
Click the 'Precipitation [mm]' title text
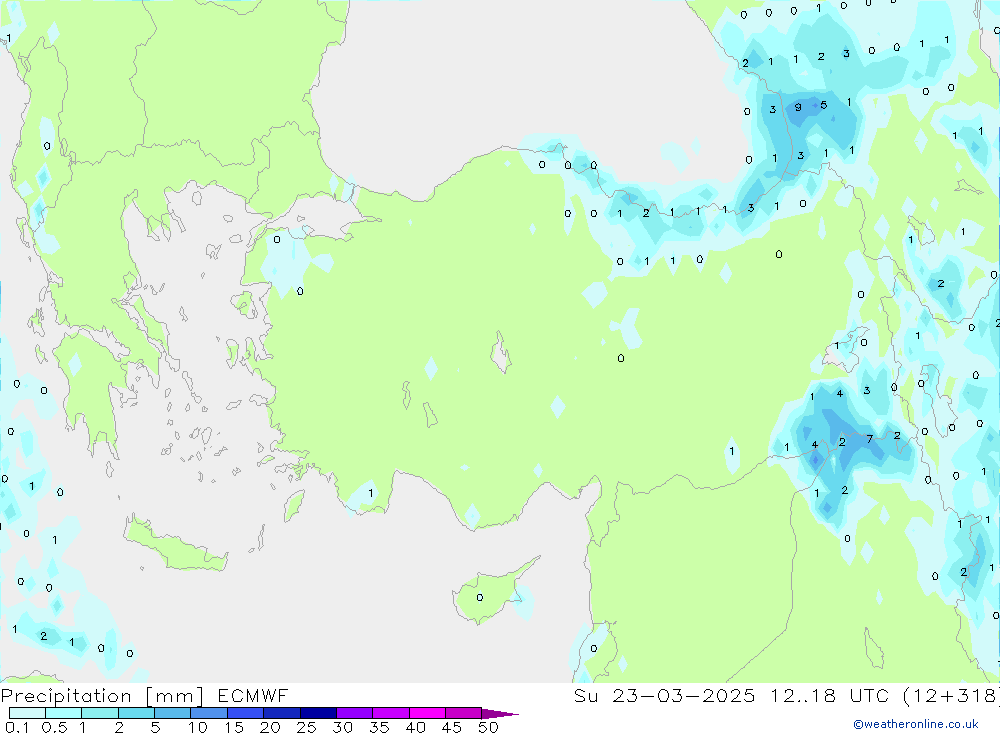pyautogui.click(x=102, y=696)
